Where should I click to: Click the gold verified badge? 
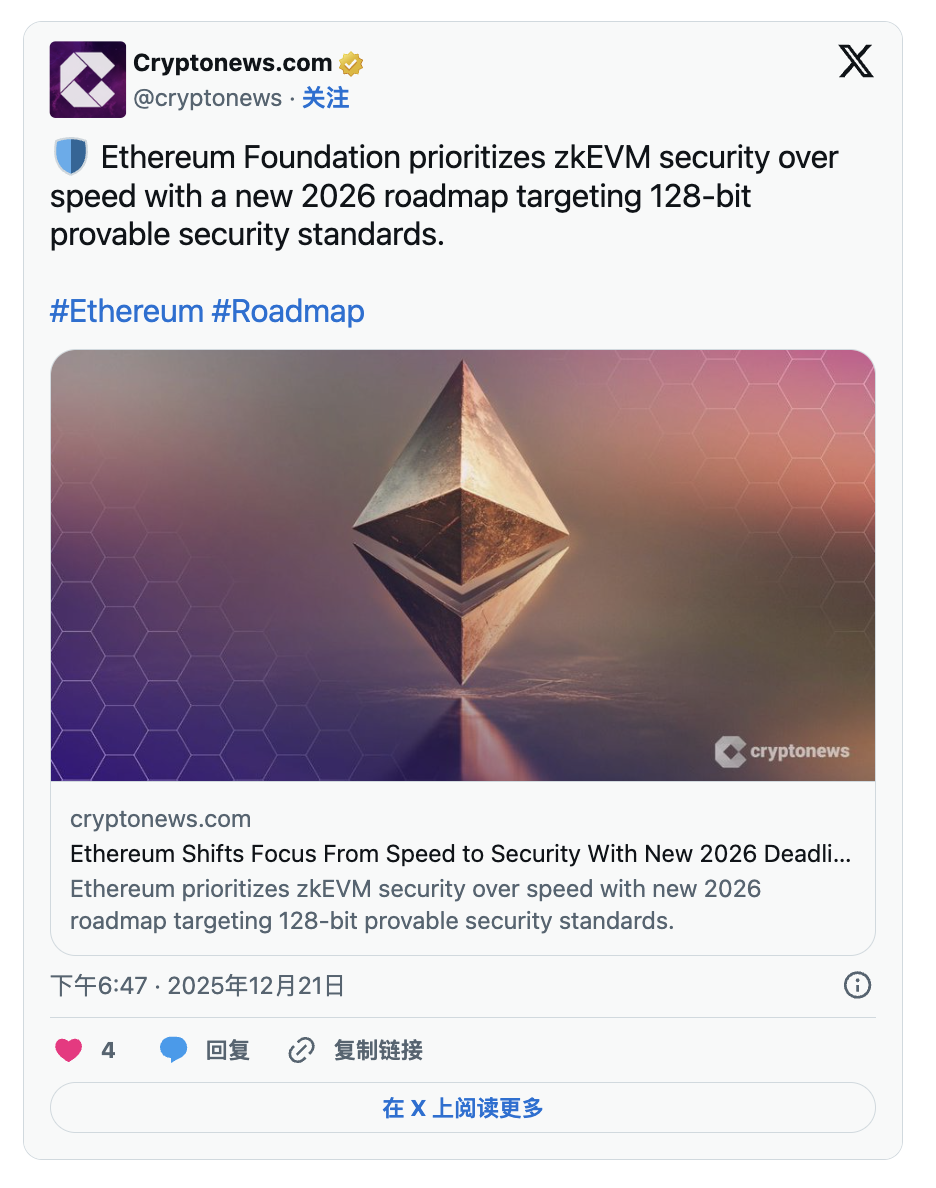[x=351, y=64]
